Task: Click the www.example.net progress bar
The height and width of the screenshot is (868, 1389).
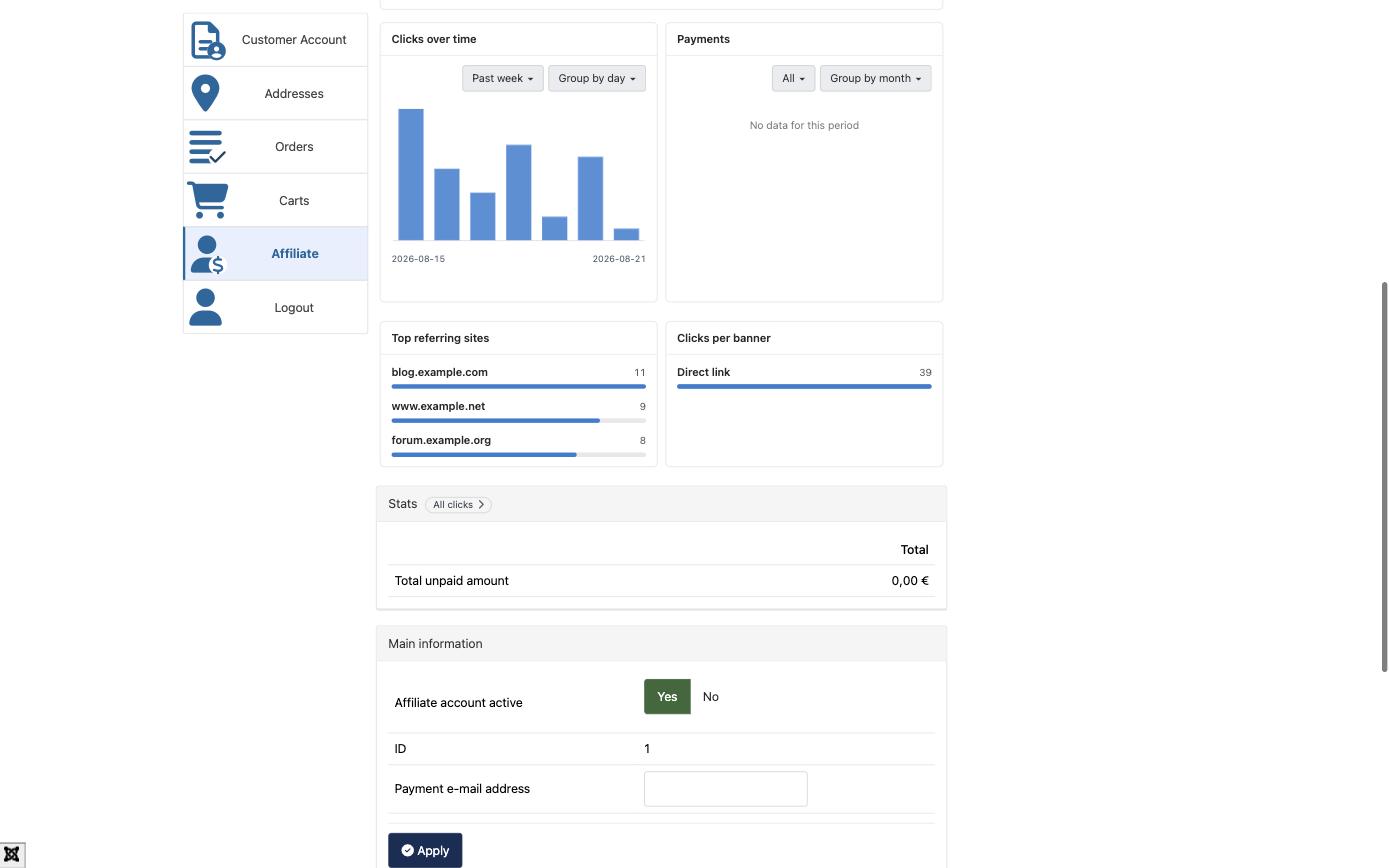Action: [518, 420]
